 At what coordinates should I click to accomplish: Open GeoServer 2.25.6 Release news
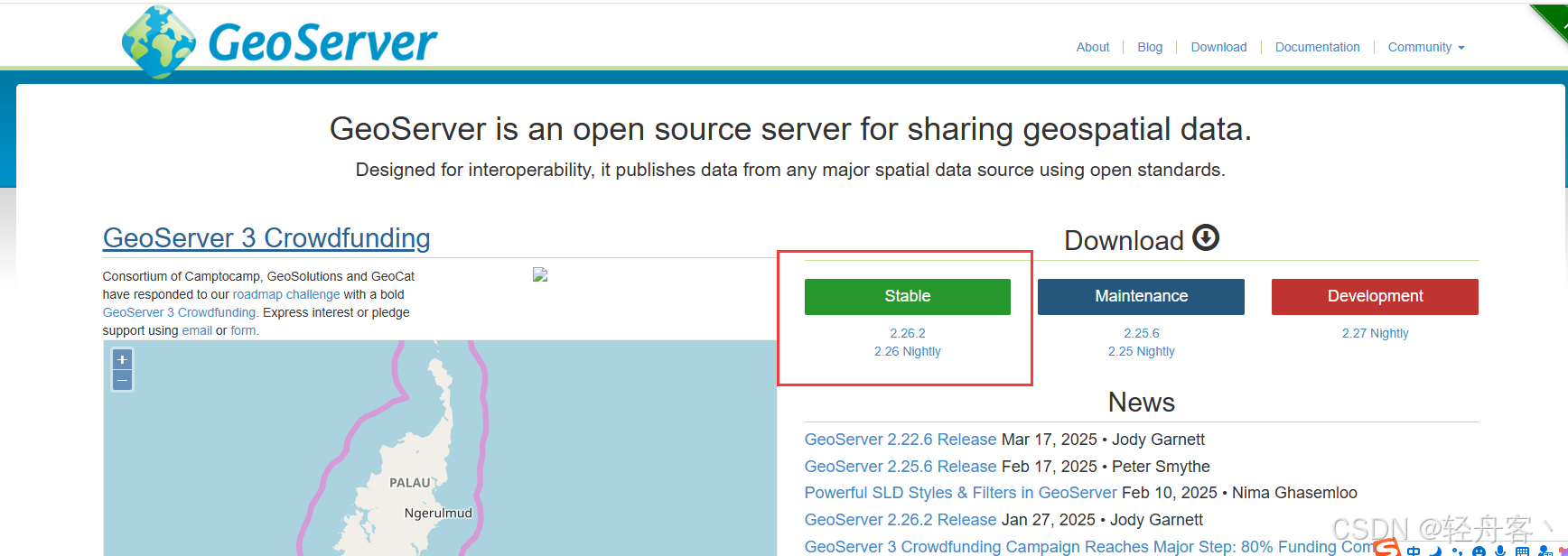point(901,467)
